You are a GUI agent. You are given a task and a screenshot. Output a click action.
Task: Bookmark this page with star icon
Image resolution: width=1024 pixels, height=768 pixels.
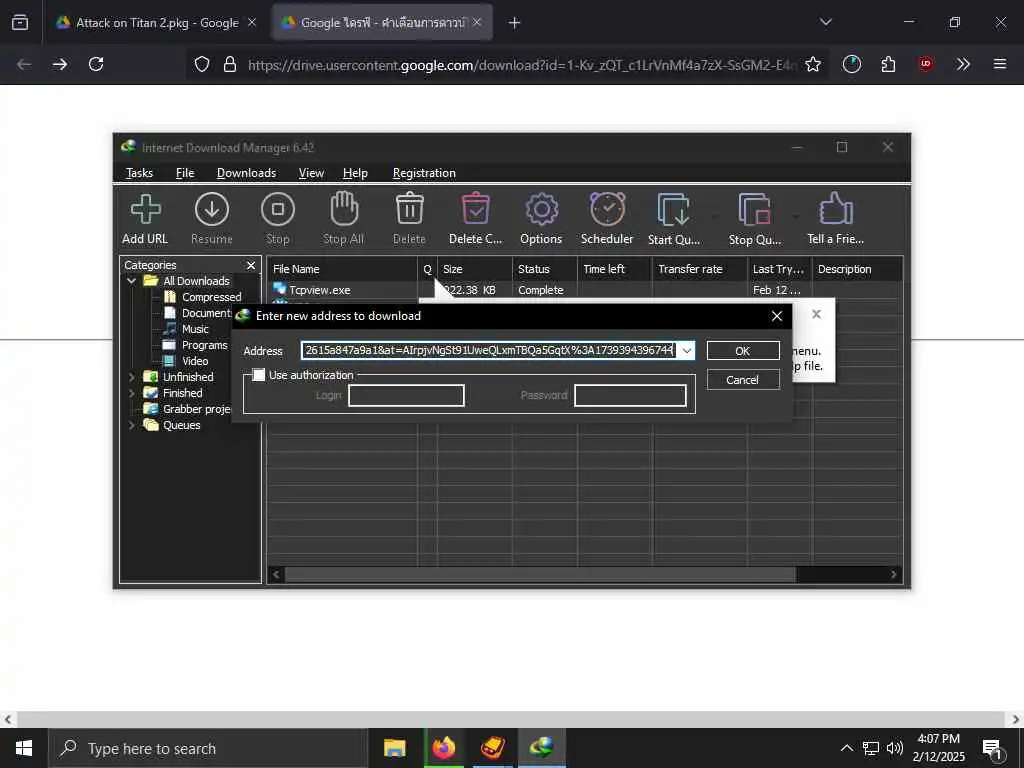coord(812,64)
